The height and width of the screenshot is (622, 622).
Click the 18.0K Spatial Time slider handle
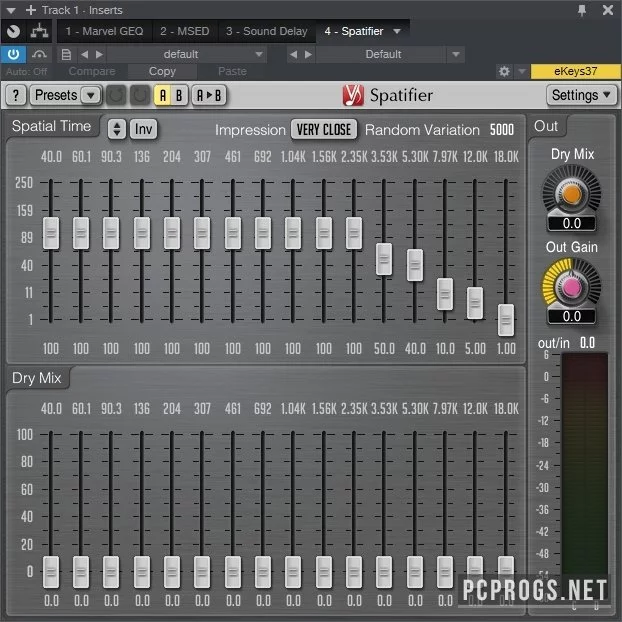(x=506, y=320)
